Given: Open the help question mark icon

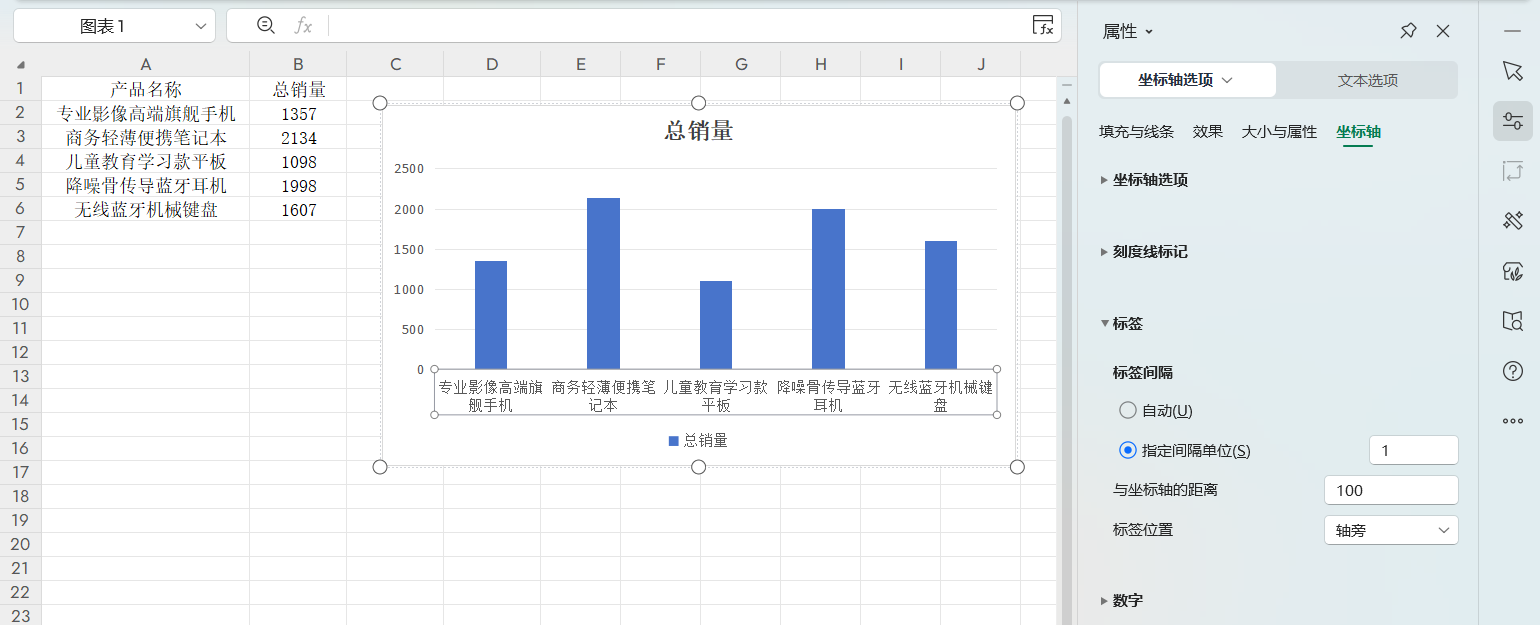Looking at the screenshot, I should (x=1512, y=371).
